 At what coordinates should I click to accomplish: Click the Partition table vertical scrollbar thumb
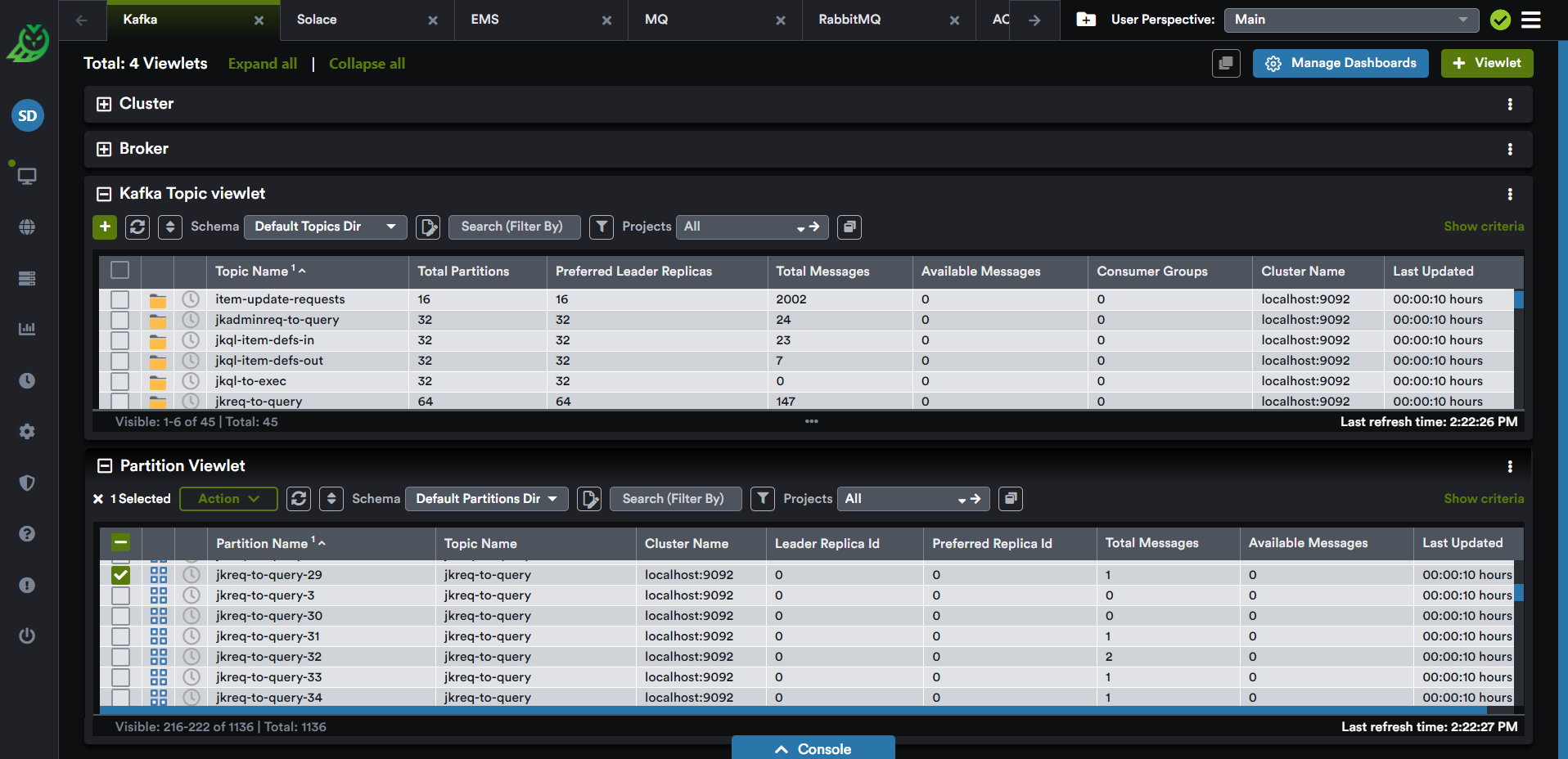1519,593
